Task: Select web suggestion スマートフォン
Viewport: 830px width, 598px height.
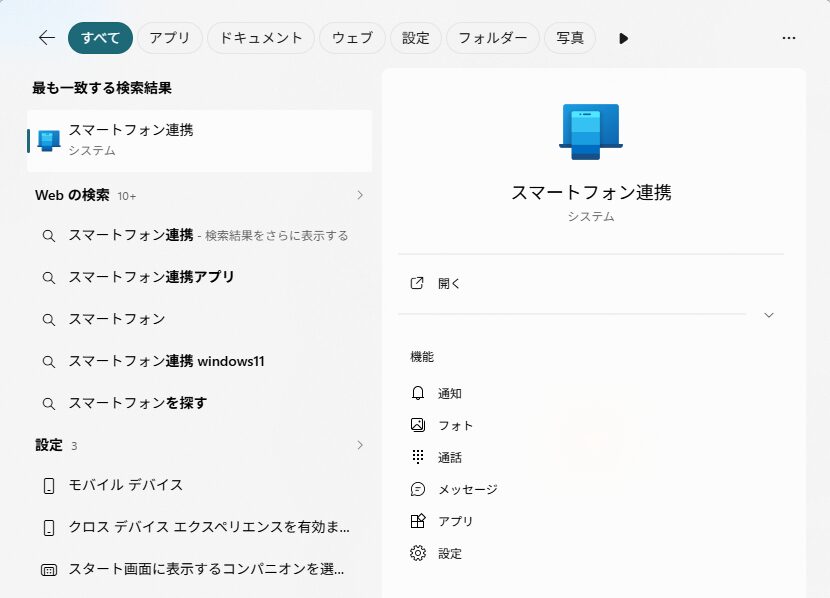Action: [200, 319]
